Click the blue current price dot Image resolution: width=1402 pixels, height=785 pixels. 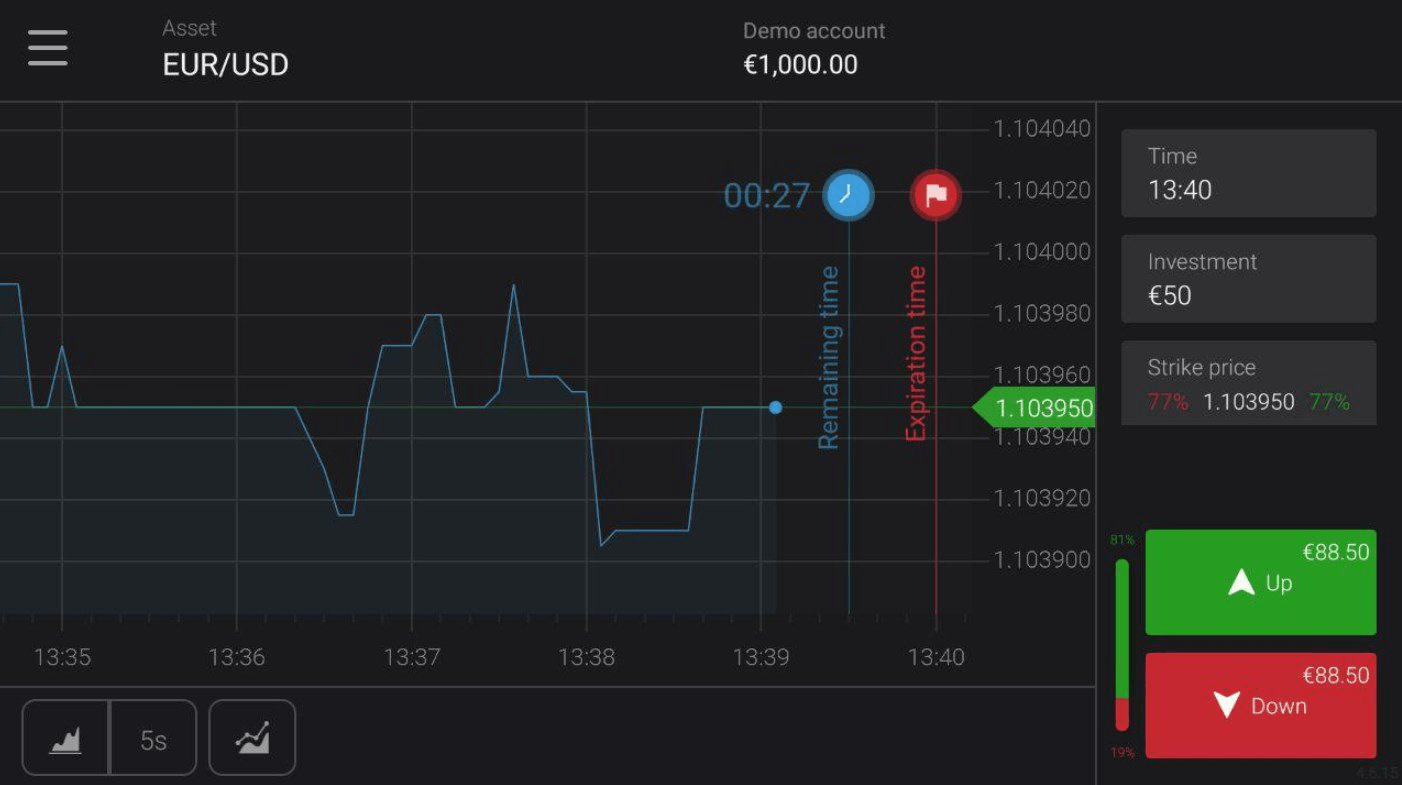pos(775,407)
